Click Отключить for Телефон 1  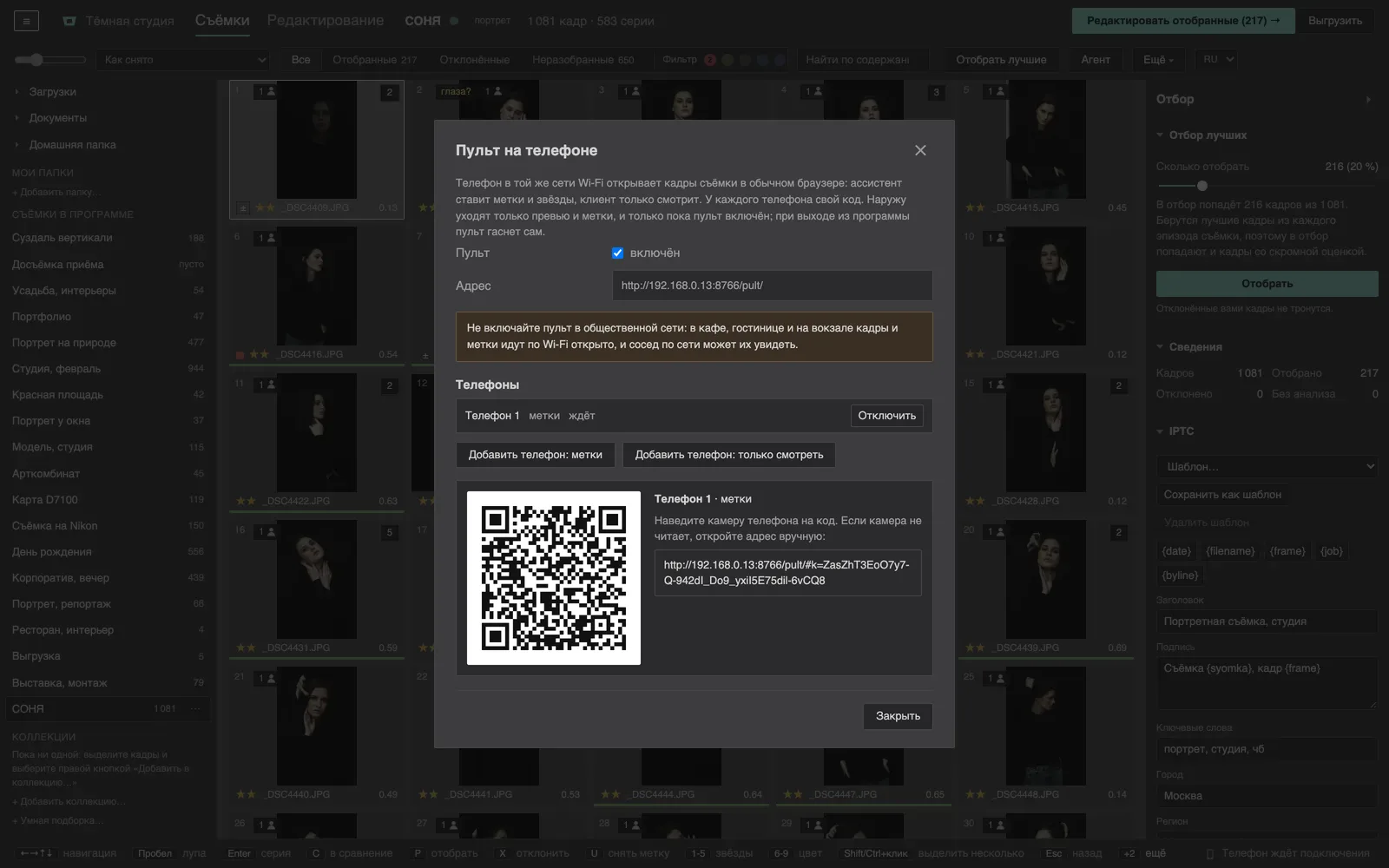(886, 416)
